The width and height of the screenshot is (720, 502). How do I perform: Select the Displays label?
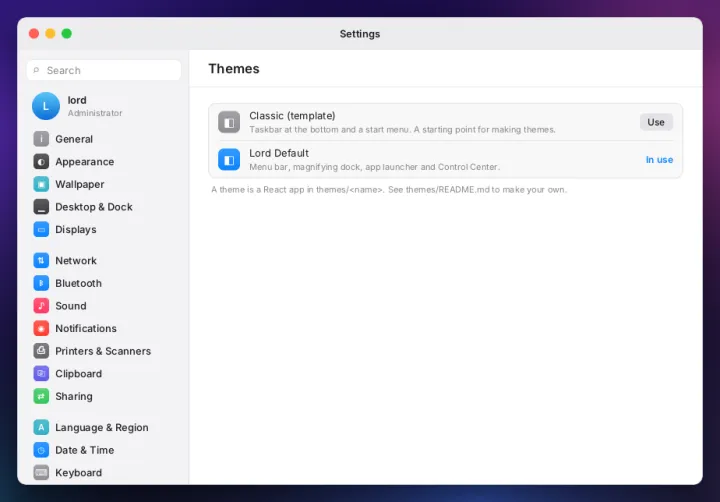tap(76, 229)
